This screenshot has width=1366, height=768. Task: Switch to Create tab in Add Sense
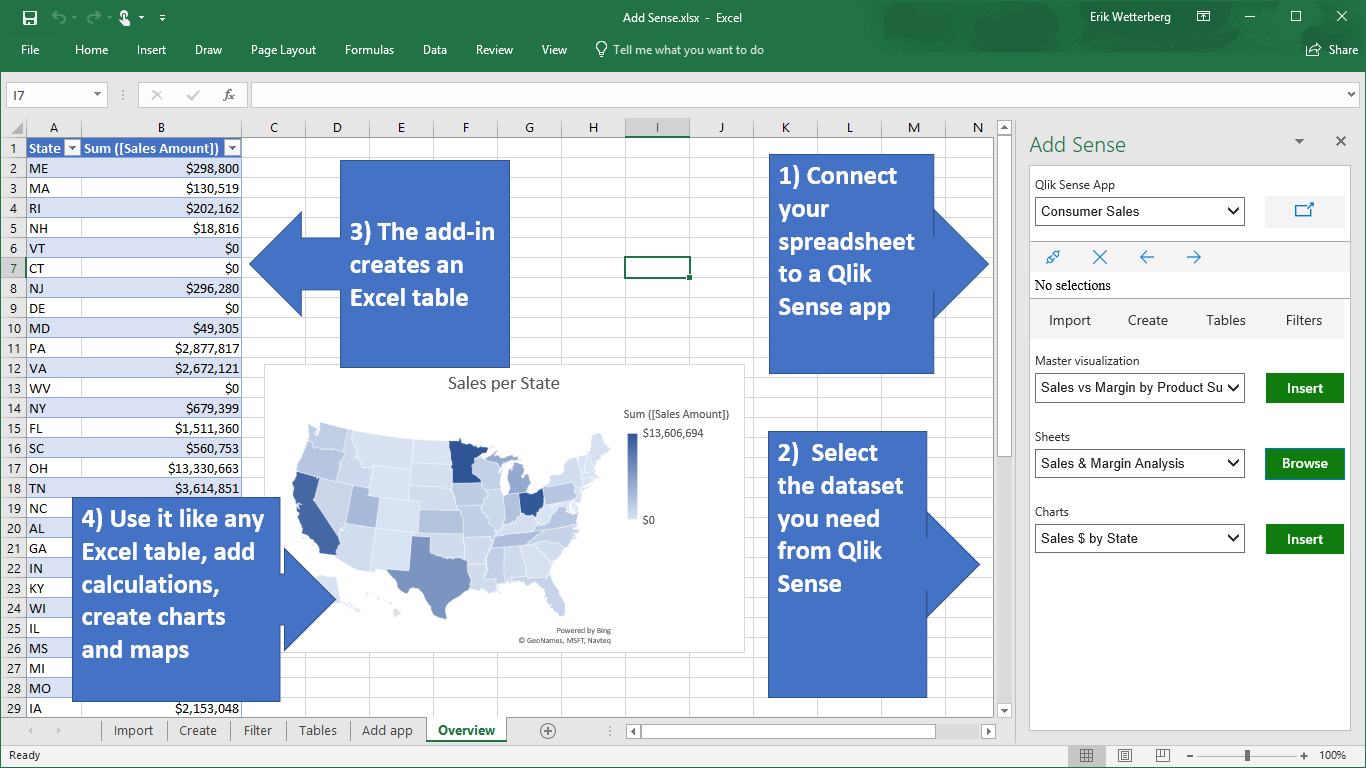(x=1148, y=320)
